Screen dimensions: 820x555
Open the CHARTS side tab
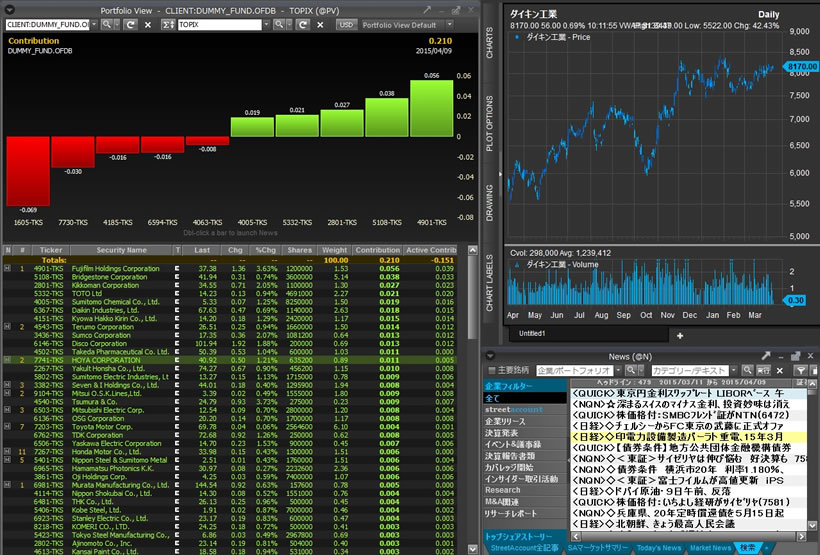(489, 43)
